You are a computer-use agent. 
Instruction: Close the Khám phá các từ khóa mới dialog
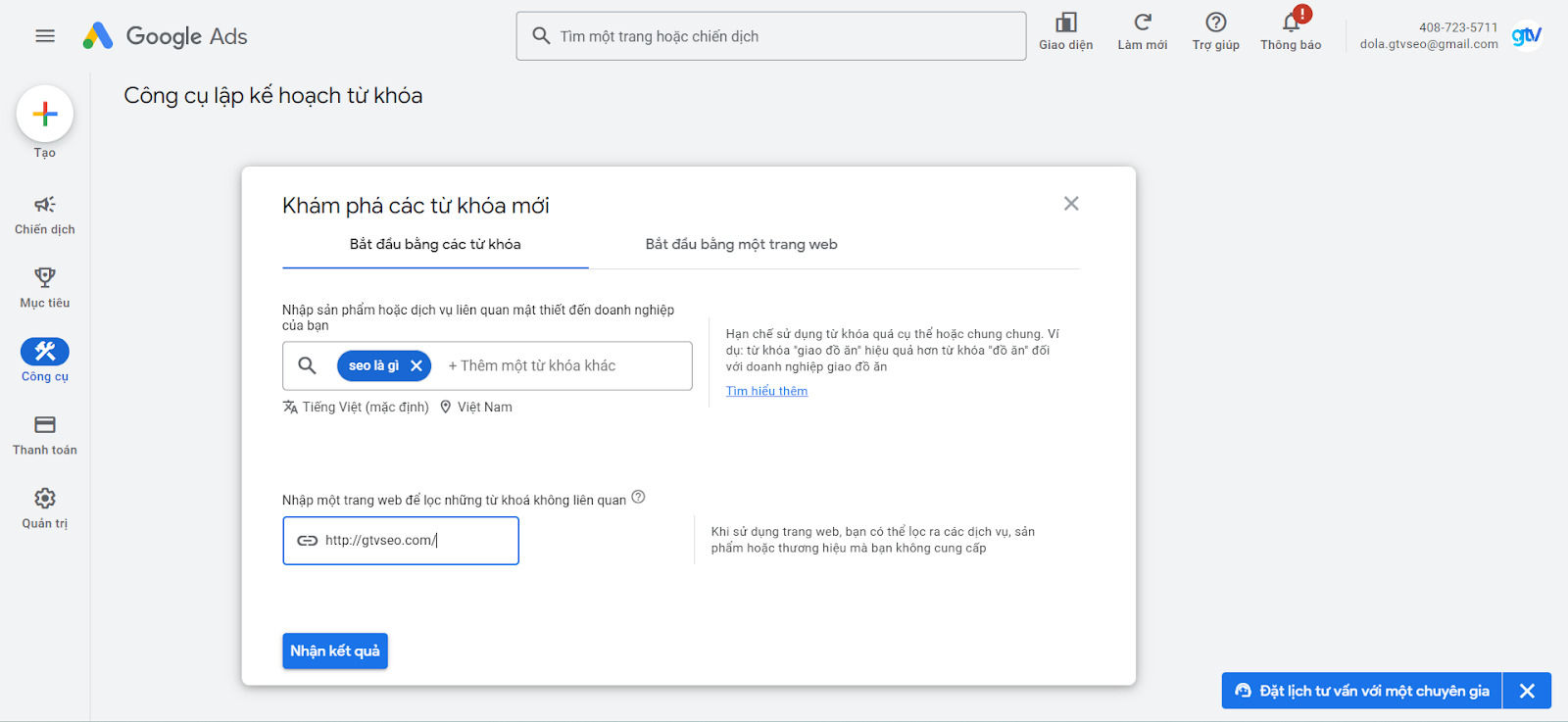tap(1071, 204)
